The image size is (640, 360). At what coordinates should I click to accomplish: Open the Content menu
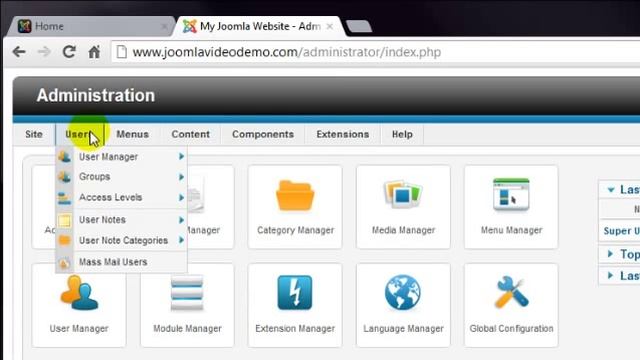click(x=191, y=134)
